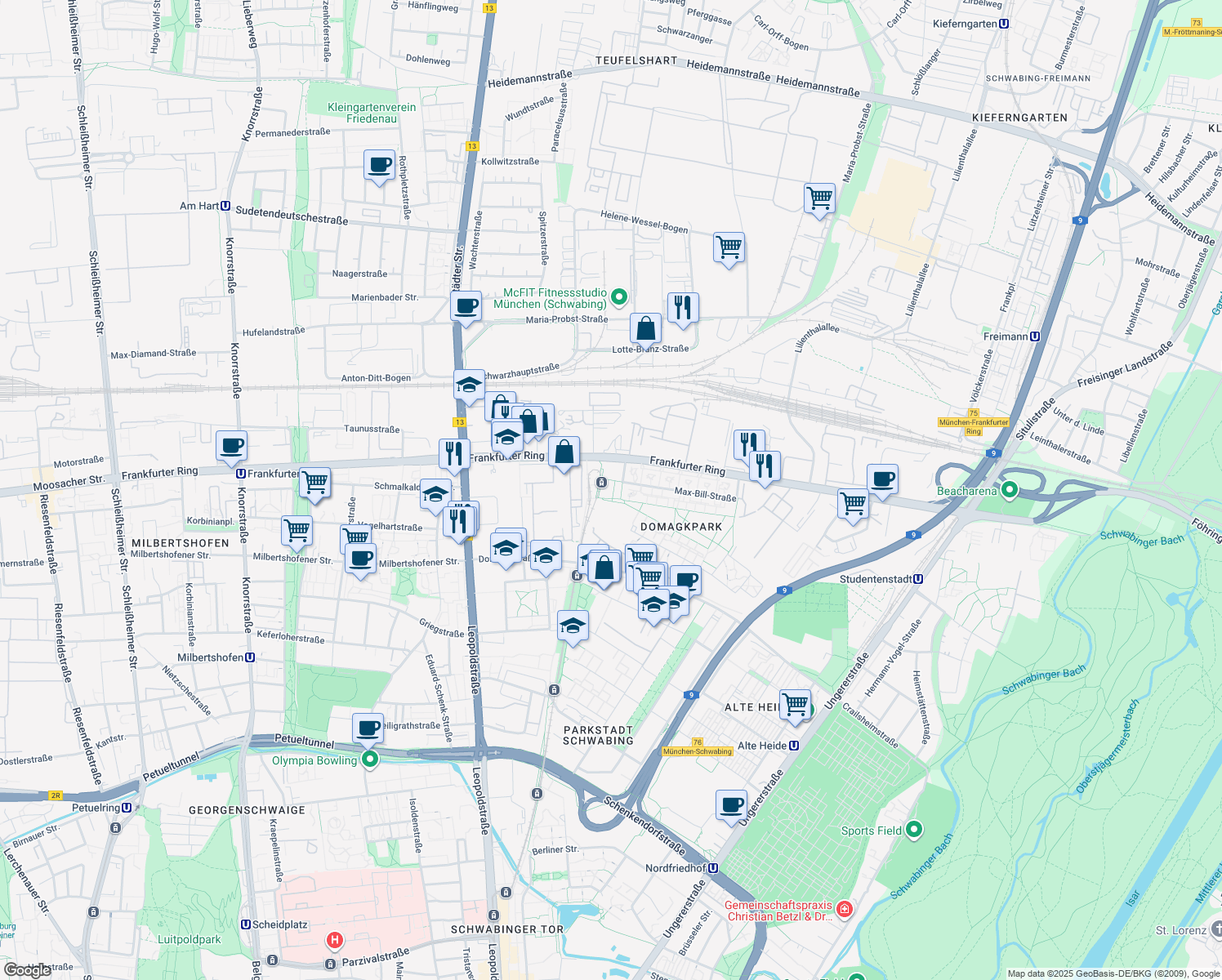Image resolution: width=1222 pixels, height=980 pixels.
Task: Click the restaurant fork marker on Frankfurter Ring
Action: pos(453,454)
